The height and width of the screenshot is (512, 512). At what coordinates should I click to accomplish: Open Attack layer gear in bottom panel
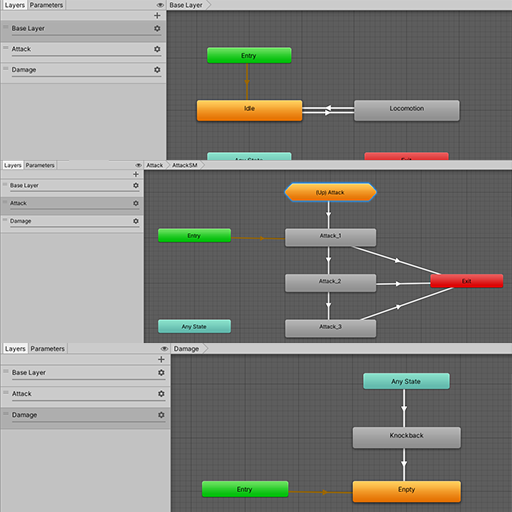(161, 394)
